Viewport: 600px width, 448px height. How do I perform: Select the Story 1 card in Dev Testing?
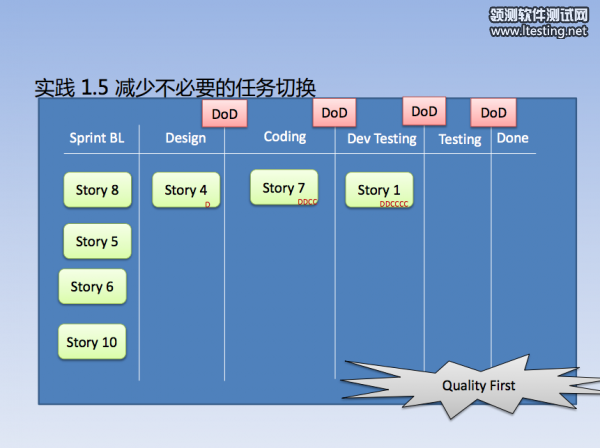click(x=379, y=190)
